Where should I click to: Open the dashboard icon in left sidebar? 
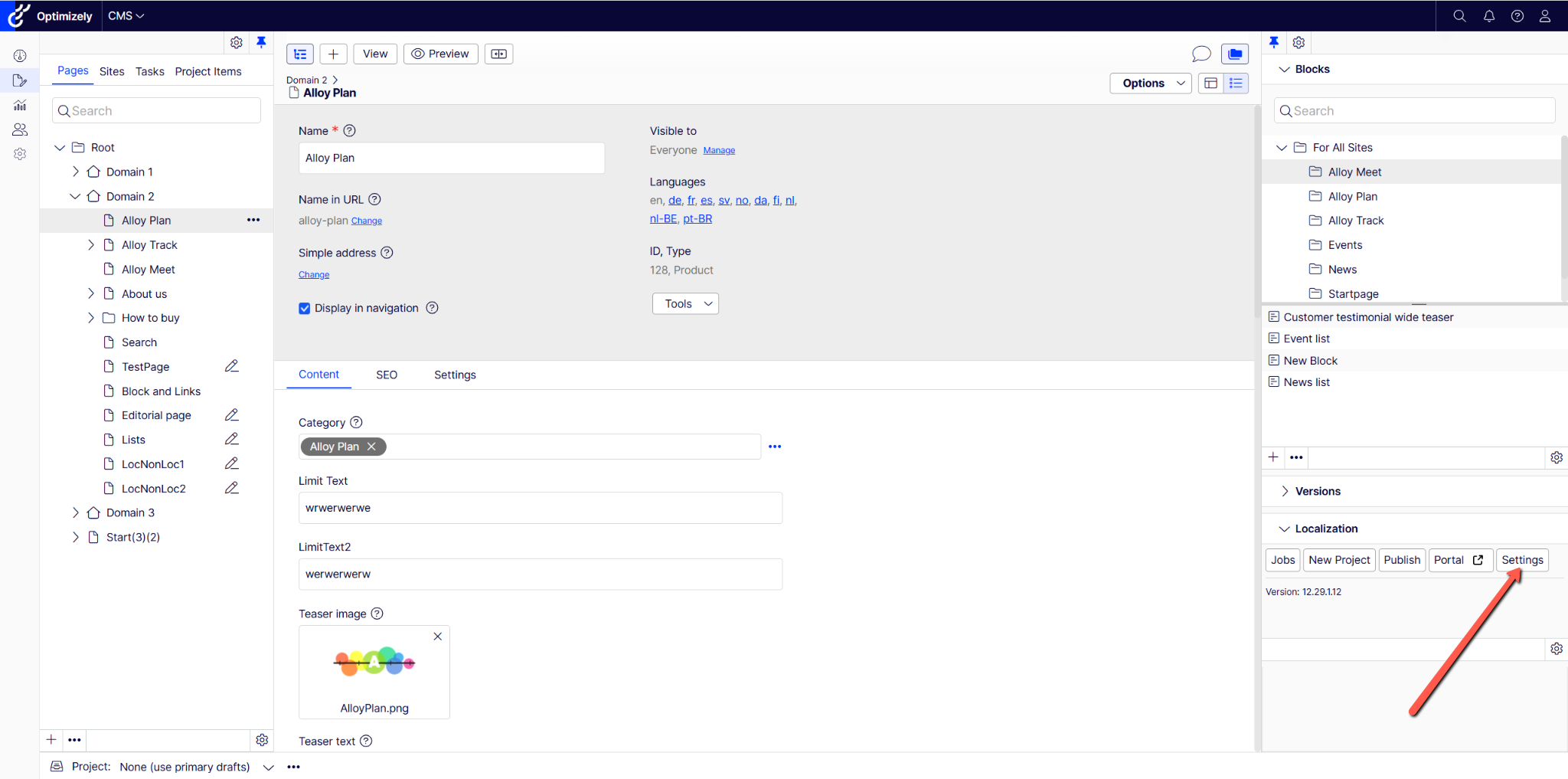point(20,56)
